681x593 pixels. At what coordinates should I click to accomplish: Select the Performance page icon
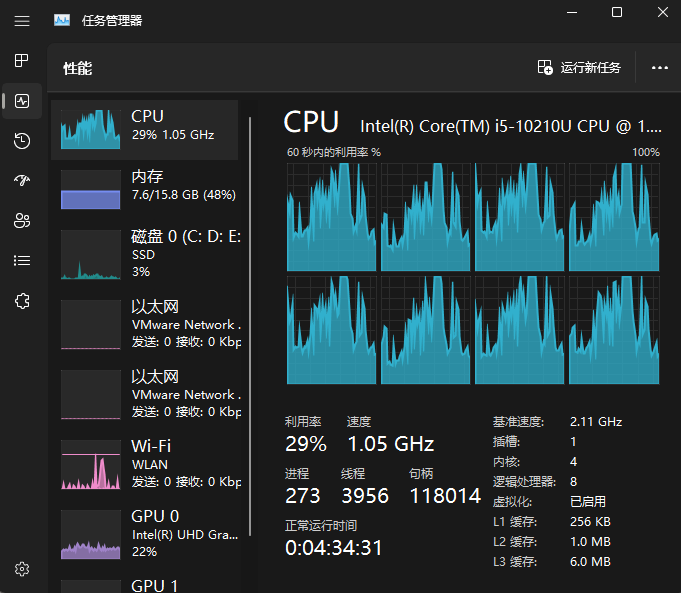[x=22, y=101]
